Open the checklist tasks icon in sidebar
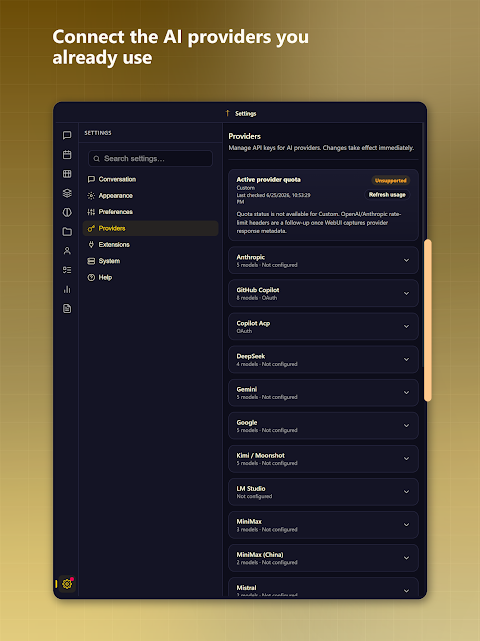 pyautogui.click(x=67, y=270)
